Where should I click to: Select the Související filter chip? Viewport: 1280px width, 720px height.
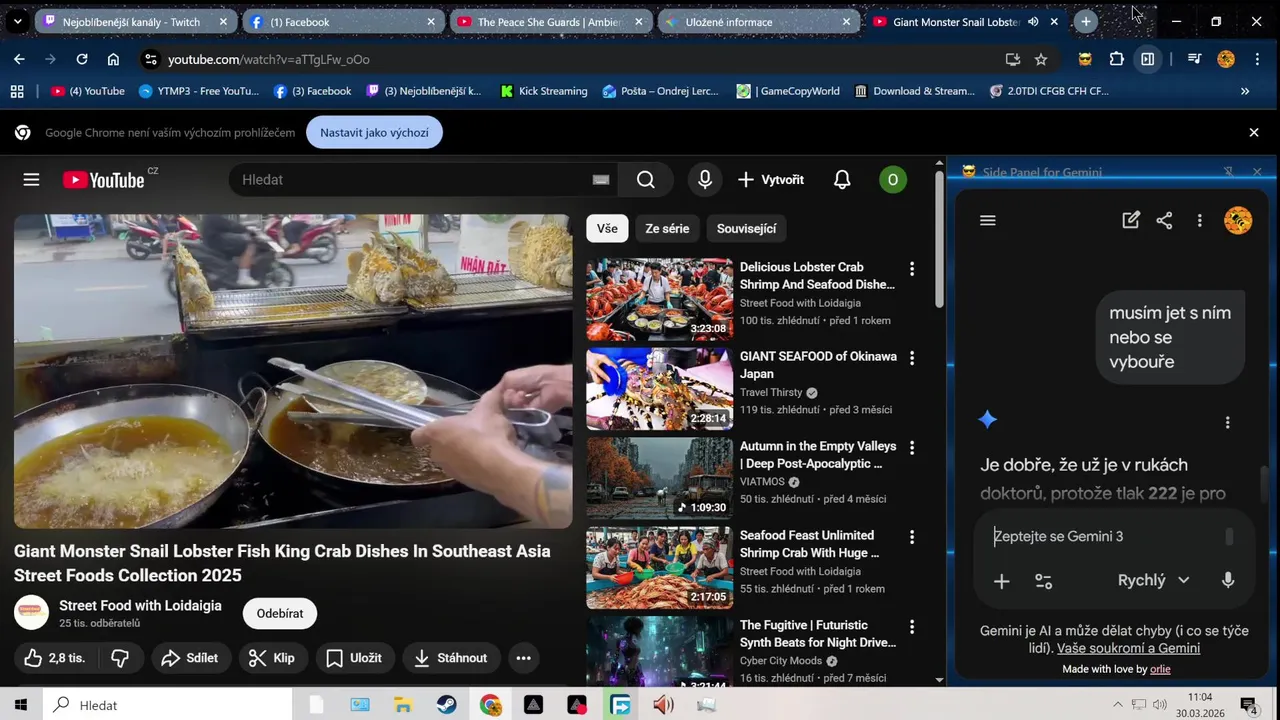[x=746, y=229]
